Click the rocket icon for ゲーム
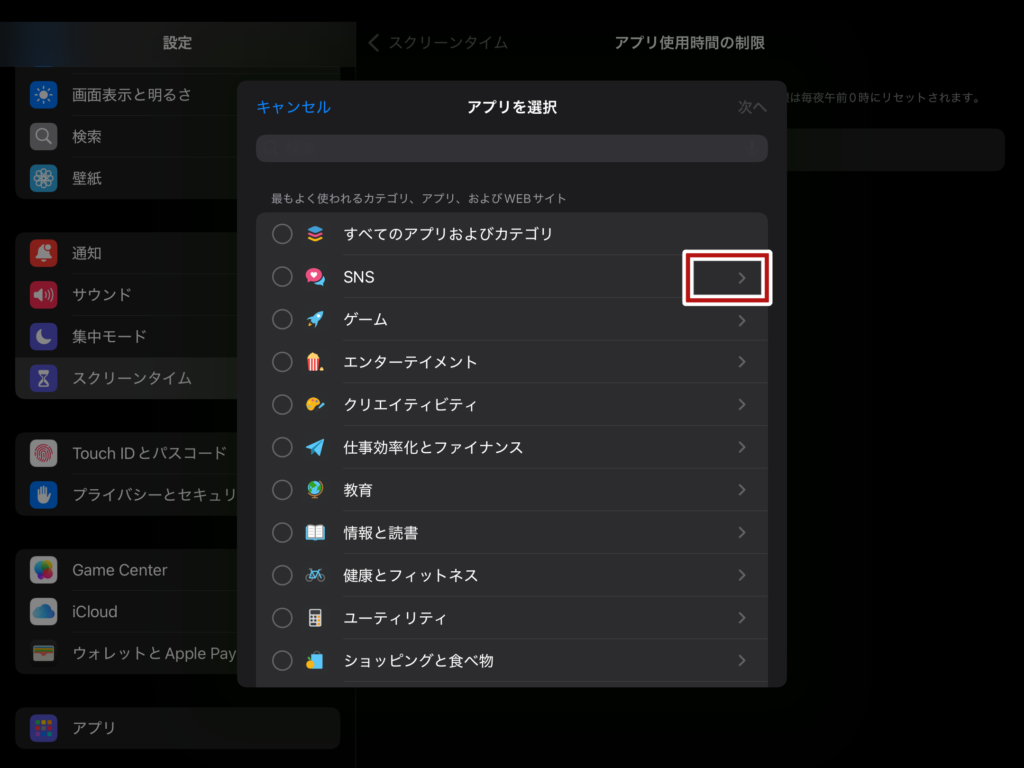 [x=315, y=320]
